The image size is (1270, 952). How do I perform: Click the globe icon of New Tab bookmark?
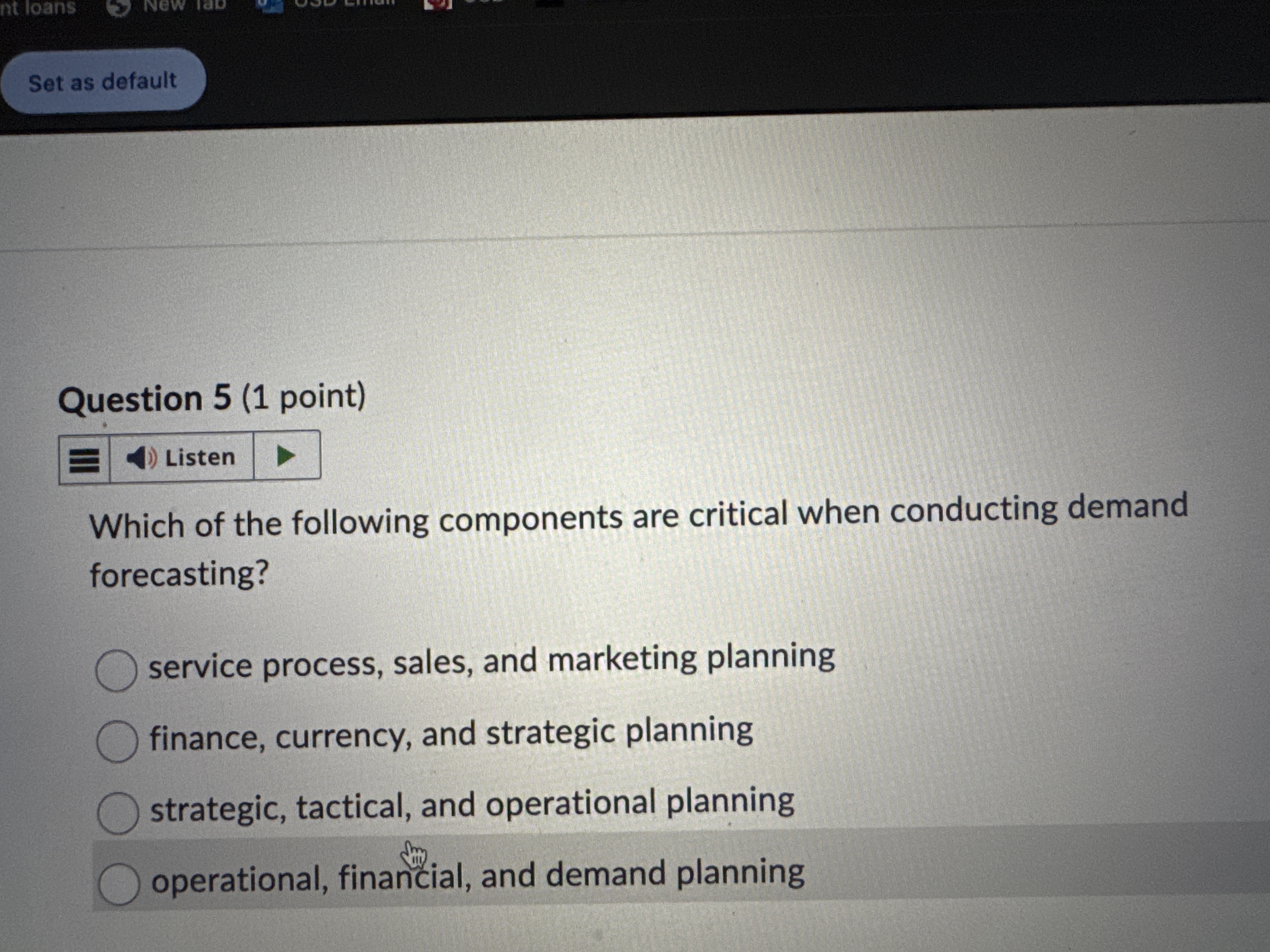pyautogui.click(x=118, y=7)
